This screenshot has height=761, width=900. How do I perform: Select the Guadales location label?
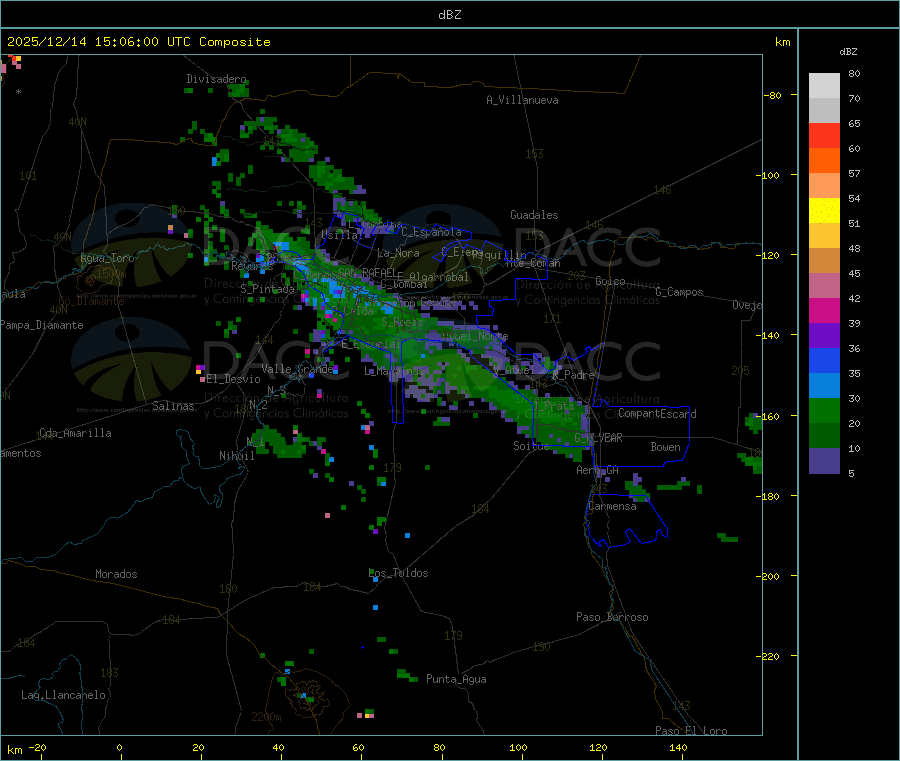coord(534,215)
